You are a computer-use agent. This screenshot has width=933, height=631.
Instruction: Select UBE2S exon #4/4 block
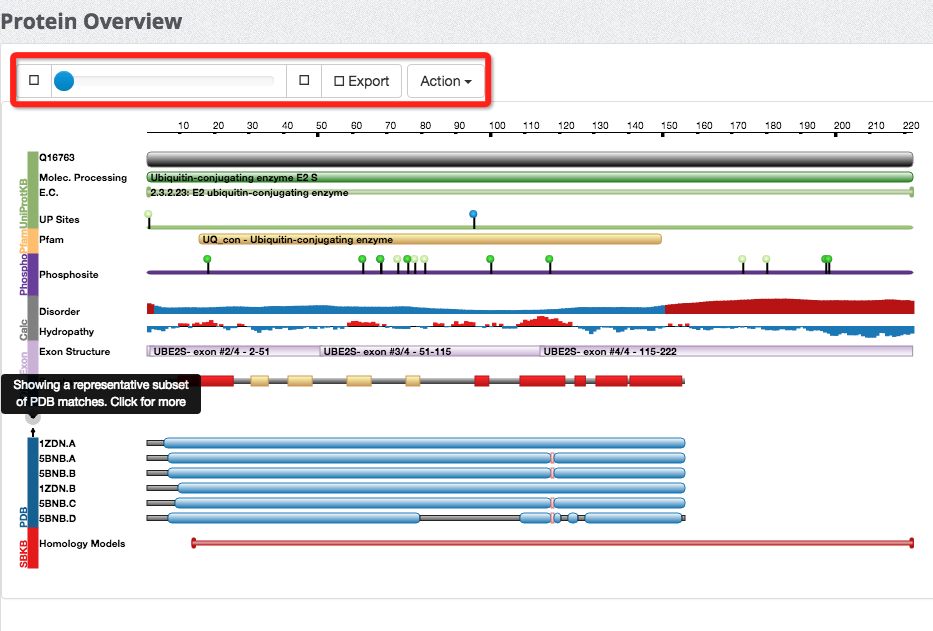point(726,352)
